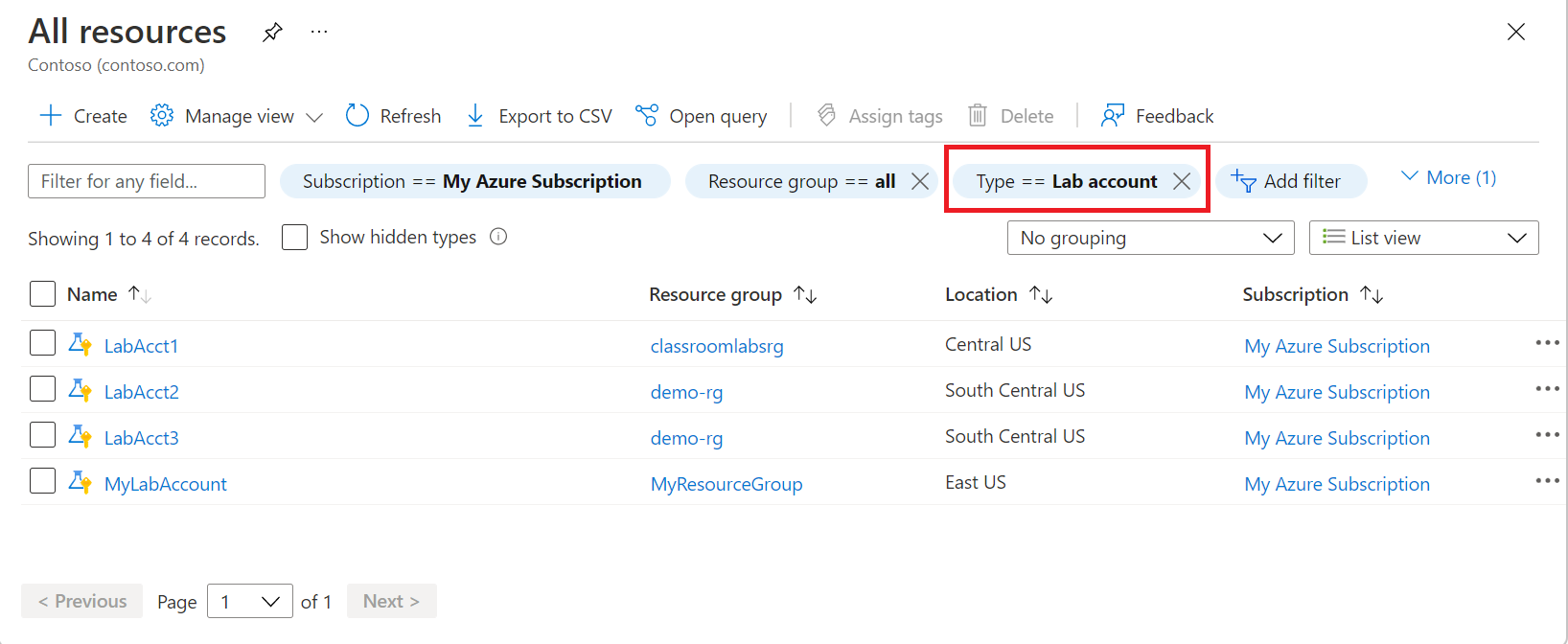
Task: Open the classroomlabsrg resource group
Action: [717, 346]
